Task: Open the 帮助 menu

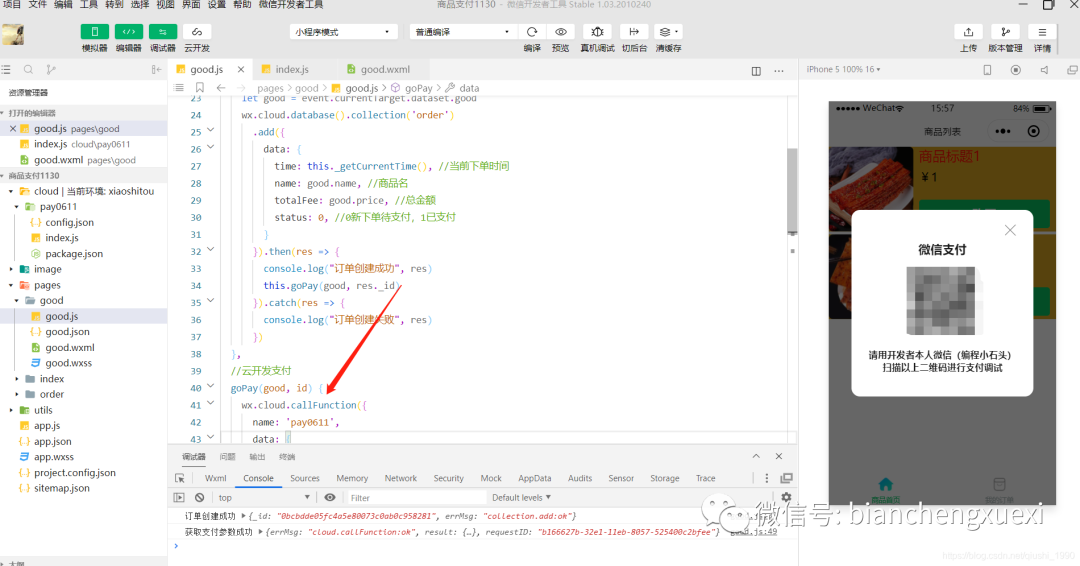Action: click(242, 4)
